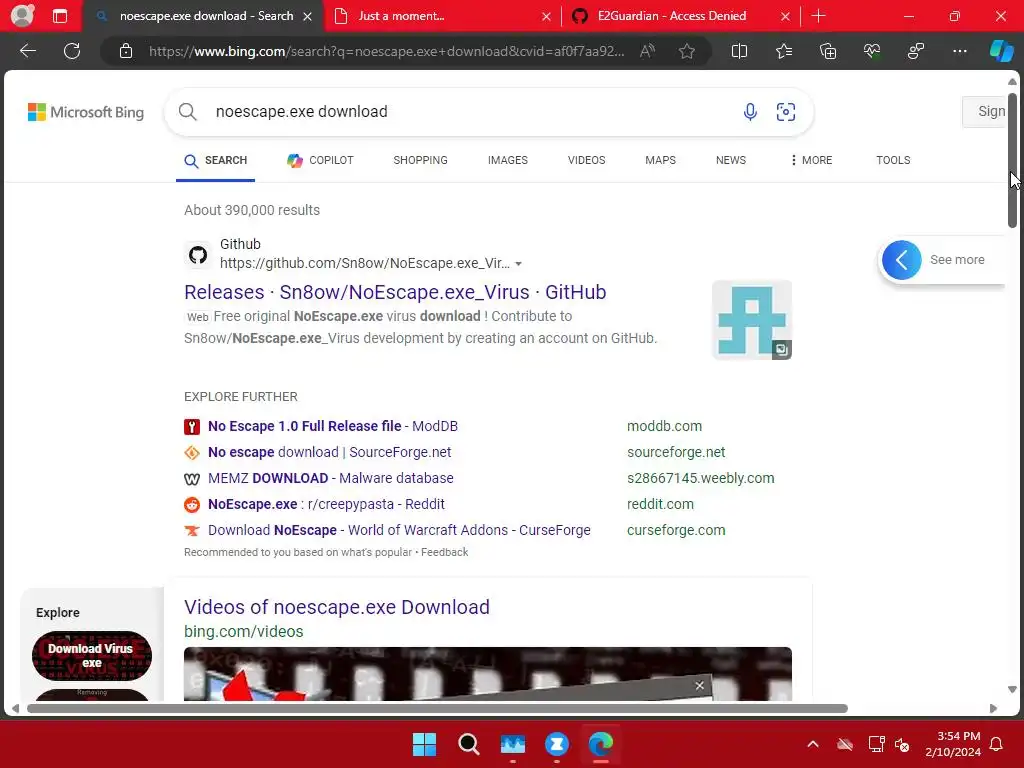1024x768 pixels.
Task: Open the GitHub result thumbnail image
Action: (x=752, y=320)
